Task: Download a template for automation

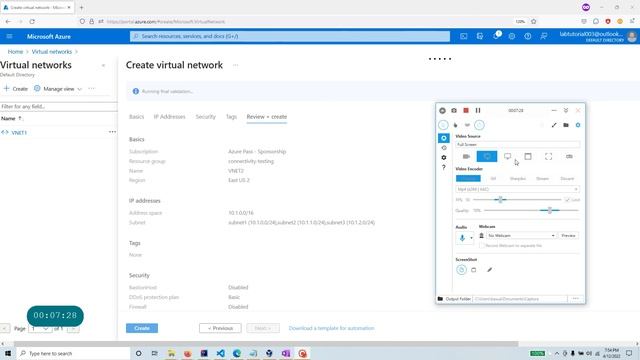Action: click(x=331, y=328)
